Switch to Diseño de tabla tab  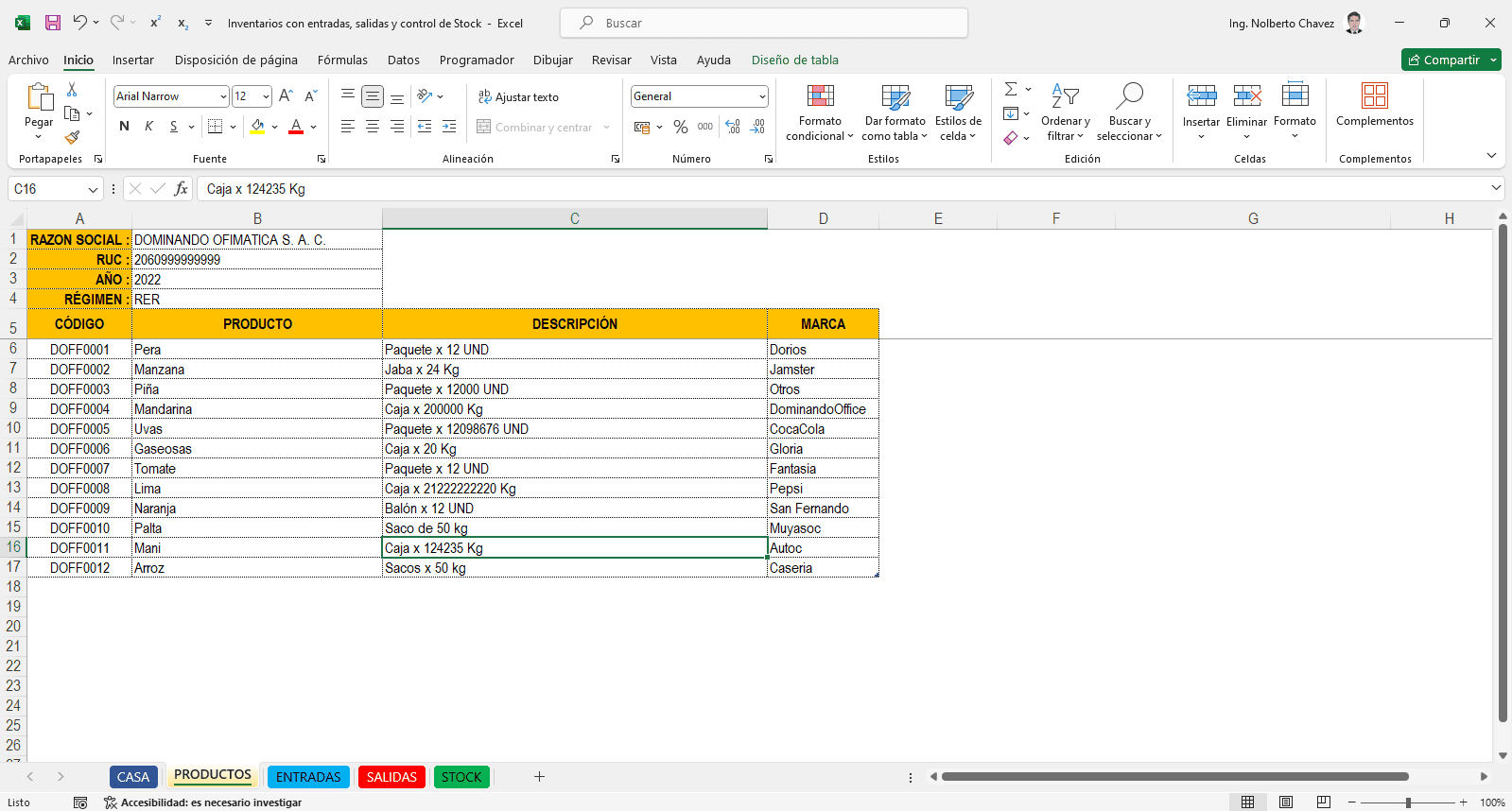point(795,60)
